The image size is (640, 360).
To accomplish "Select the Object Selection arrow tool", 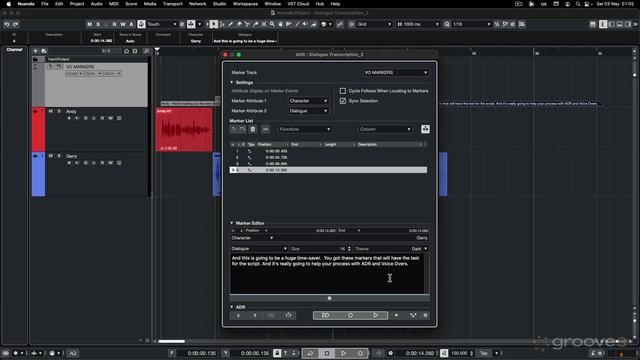I will tap(213, 24).
